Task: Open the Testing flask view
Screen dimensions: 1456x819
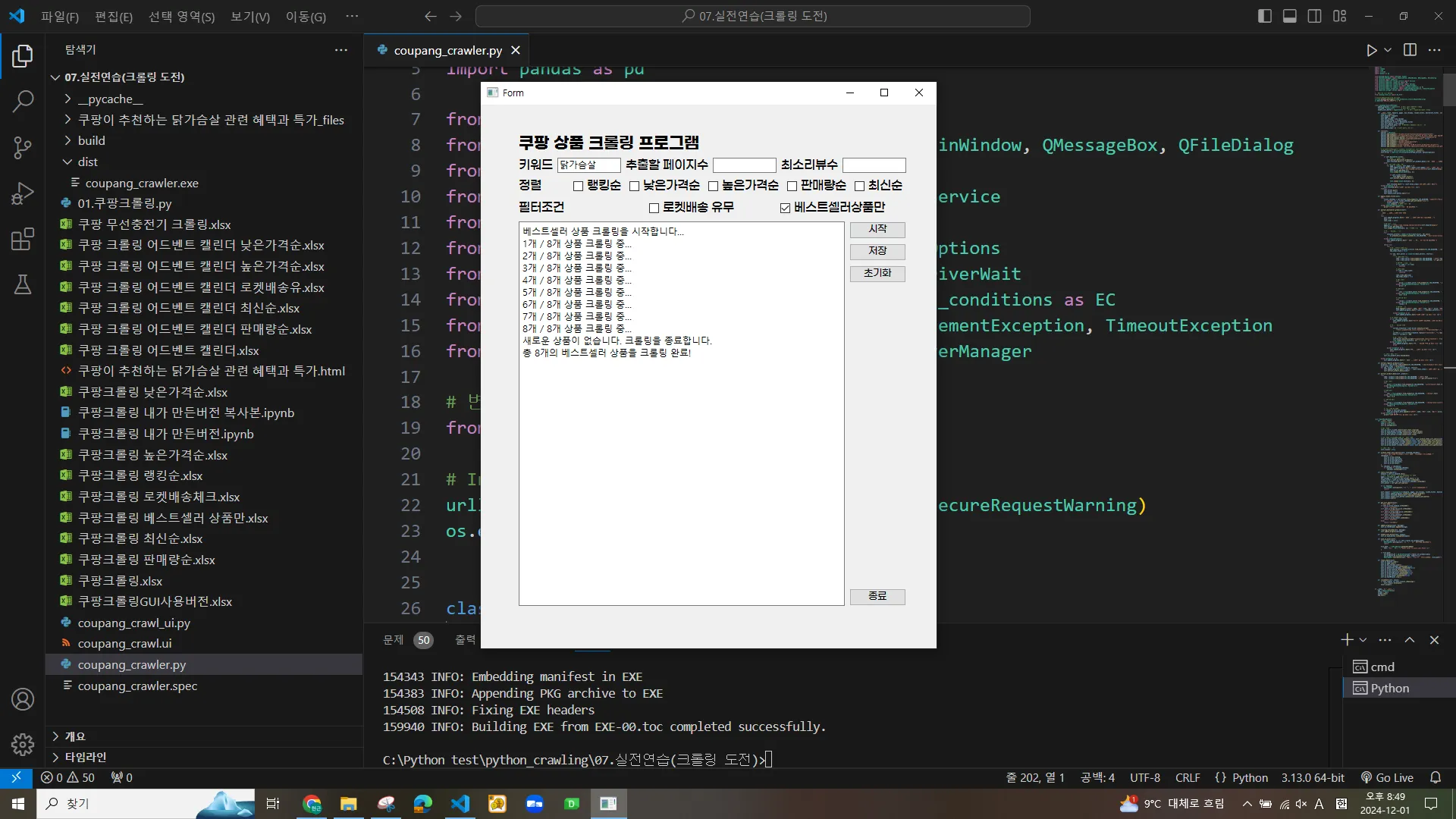Action: [x=23, y=284]
